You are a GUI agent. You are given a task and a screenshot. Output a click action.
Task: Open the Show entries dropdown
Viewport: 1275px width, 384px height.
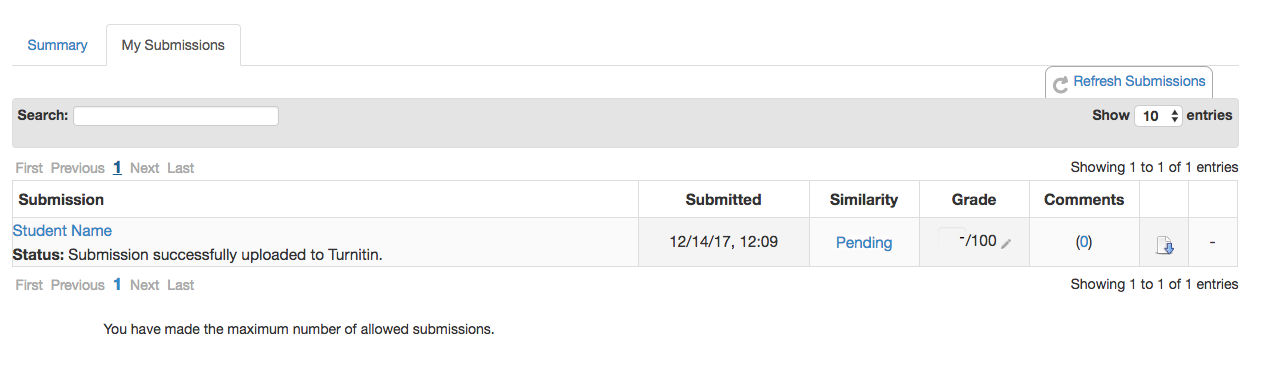point(1158,116)
